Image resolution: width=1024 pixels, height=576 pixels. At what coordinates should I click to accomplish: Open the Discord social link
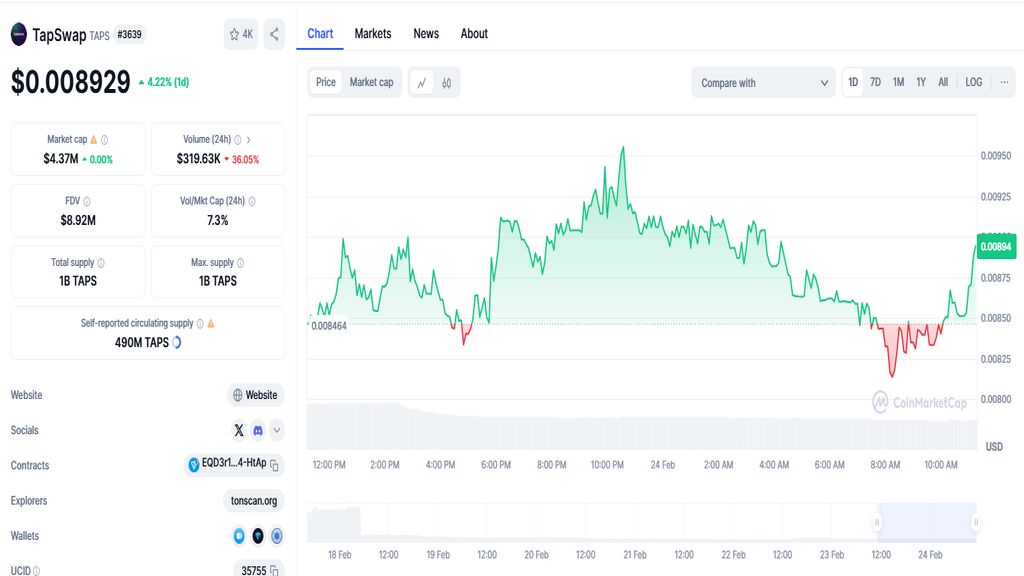click(x=258, y=430)
